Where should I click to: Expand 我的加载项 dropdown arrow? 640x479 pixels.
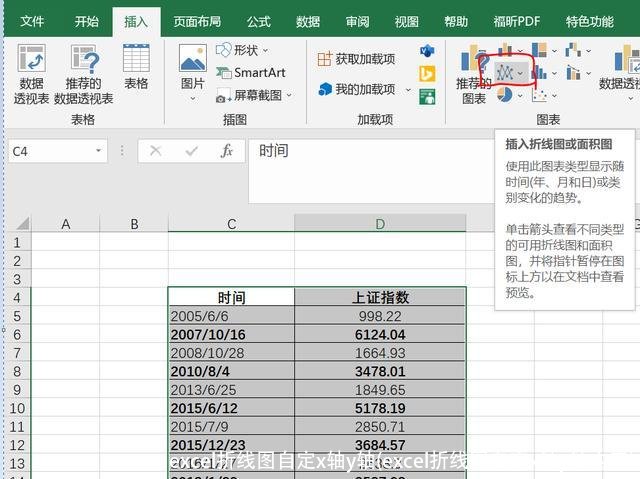point(408,89)
